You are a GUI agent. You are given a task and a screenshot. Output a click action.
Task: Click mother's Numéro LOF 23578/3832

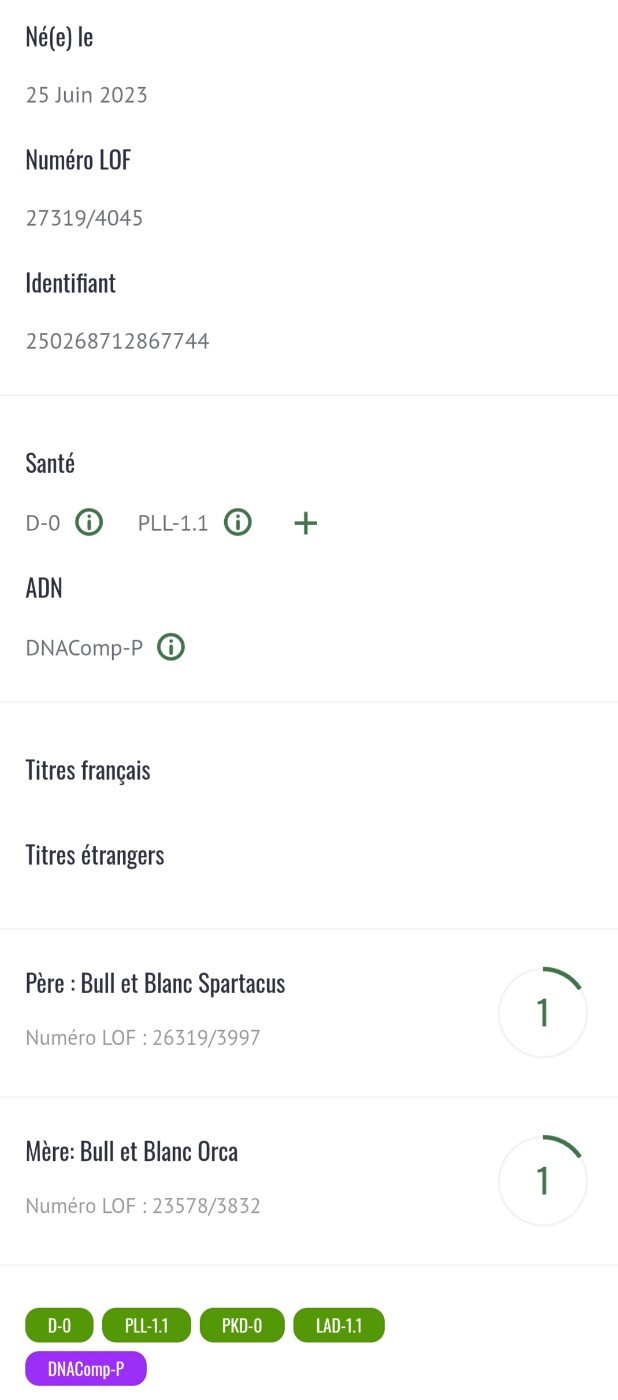point(143,1206)
